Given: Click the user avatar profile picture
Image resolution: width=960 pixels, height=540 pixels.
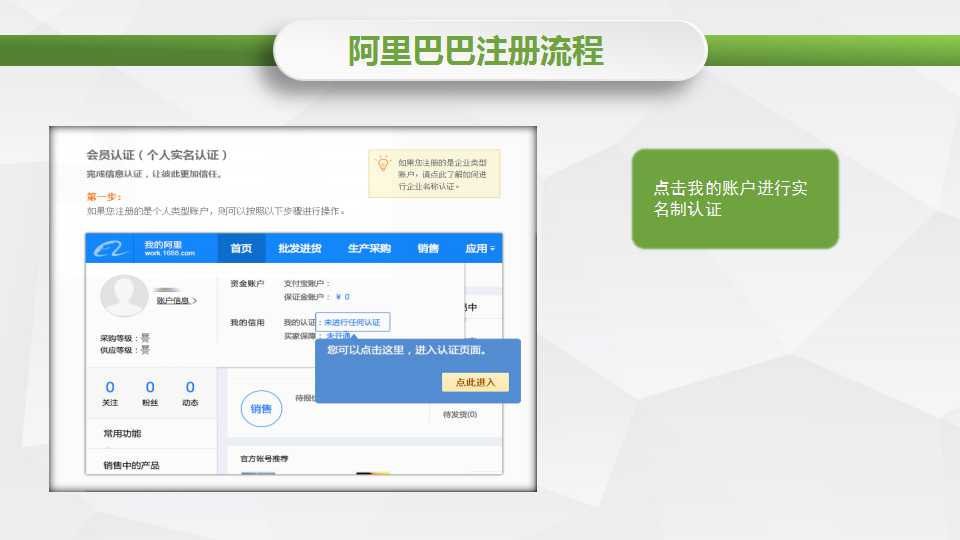Looking at the screenshot, I should pos(124,295).
